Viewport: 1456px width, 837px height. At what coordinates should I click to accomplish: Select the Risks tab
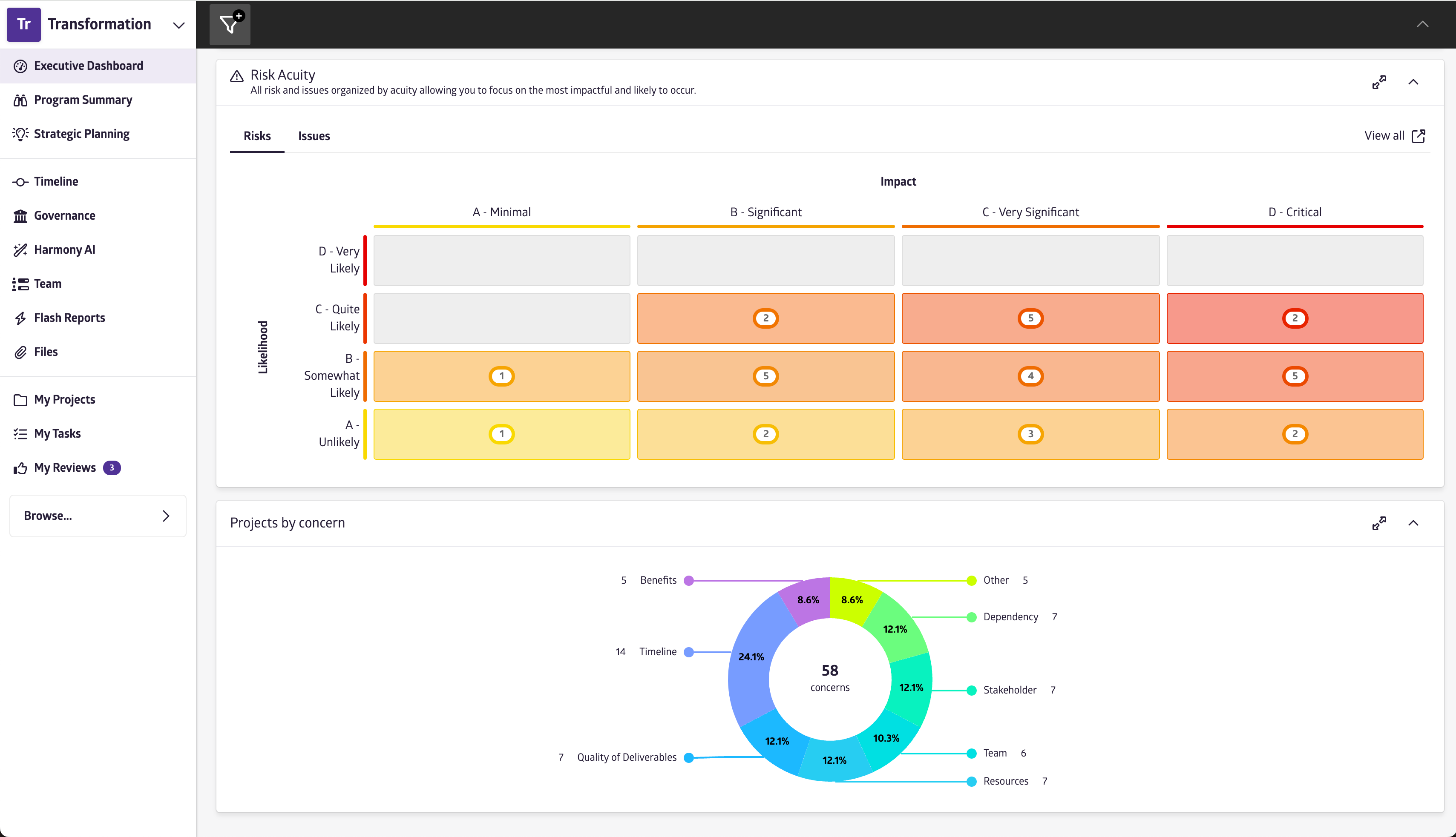click(257, 136)
